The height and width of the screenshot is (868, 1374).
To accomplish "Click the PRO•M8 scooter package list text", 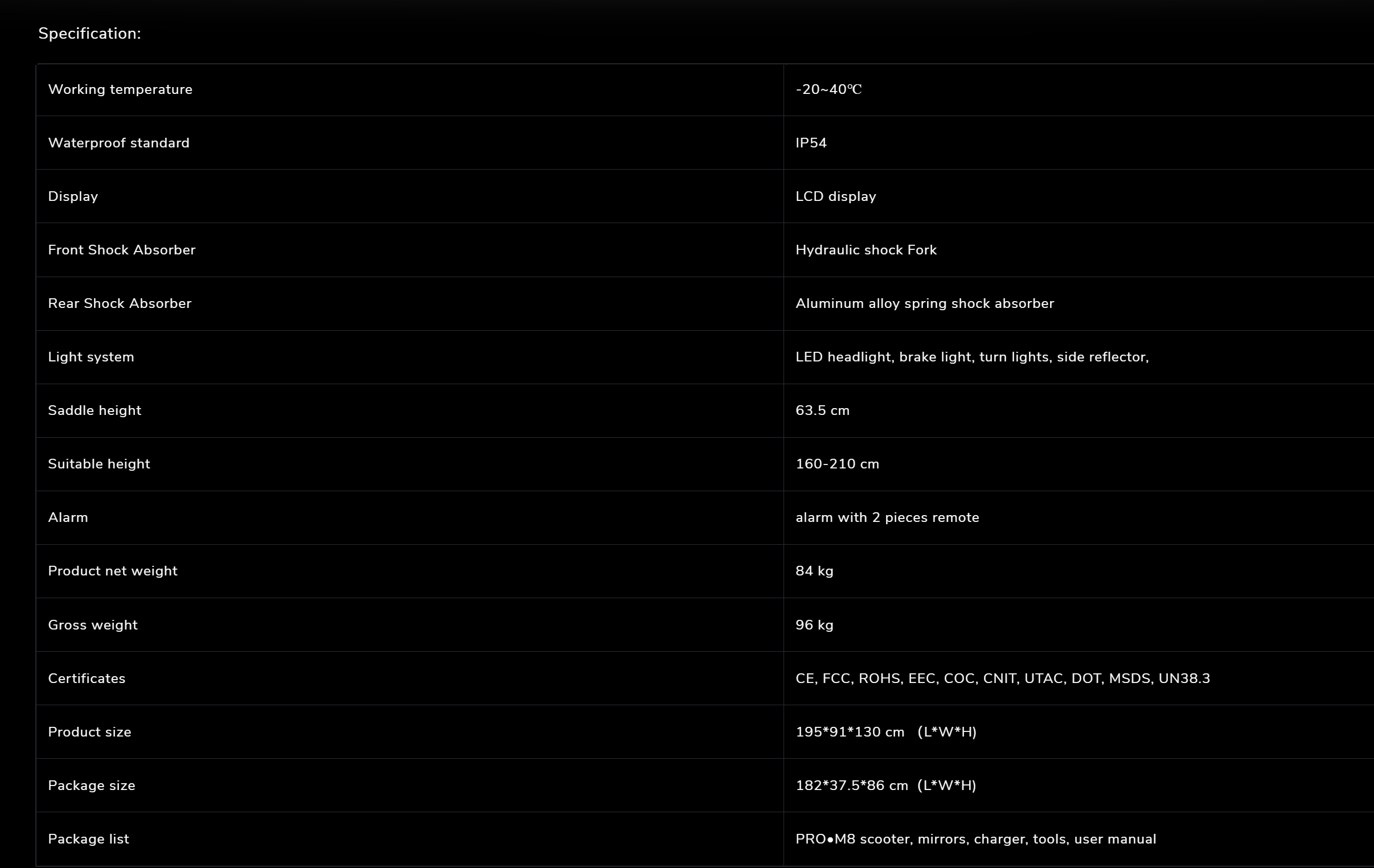I will point(975,840).
